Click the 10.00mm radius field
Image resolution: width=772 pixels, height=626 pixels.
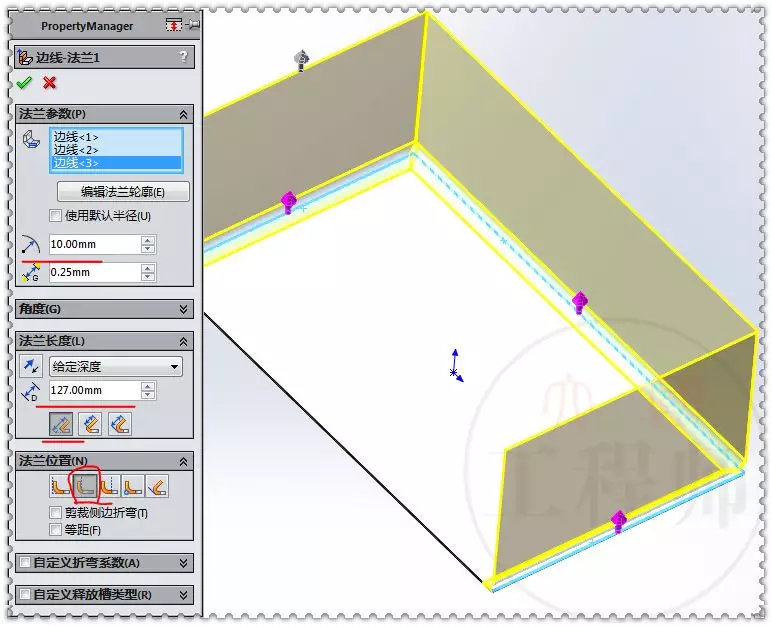tap(95, 244)
